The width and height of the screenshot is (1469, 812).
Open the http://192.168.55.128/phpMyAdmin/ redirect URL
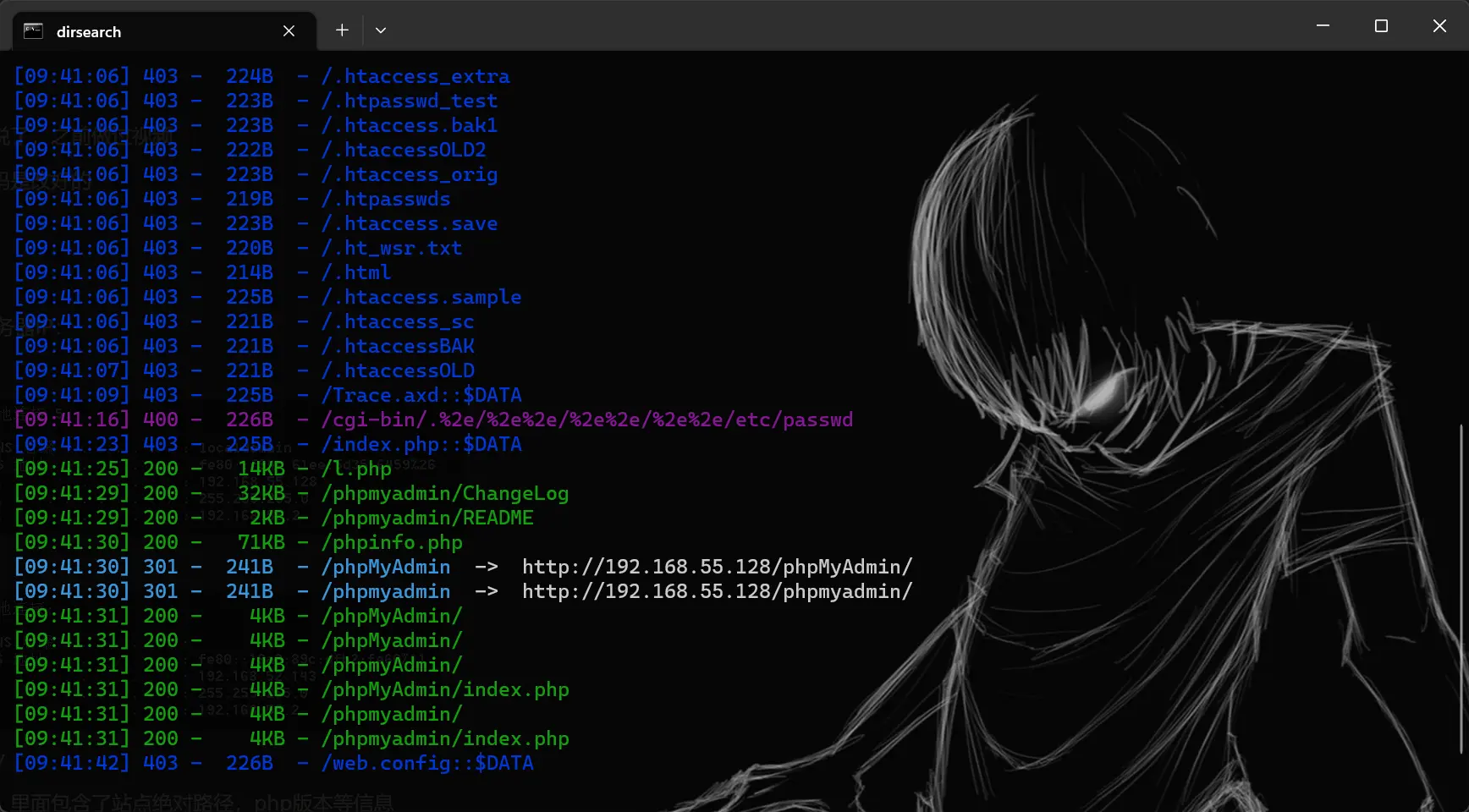coord(717,567)
